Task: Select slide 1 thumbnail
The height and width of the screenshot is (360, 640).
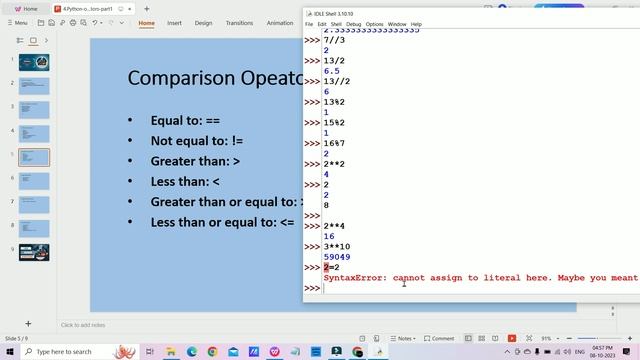Action: [x=34, y=62]
